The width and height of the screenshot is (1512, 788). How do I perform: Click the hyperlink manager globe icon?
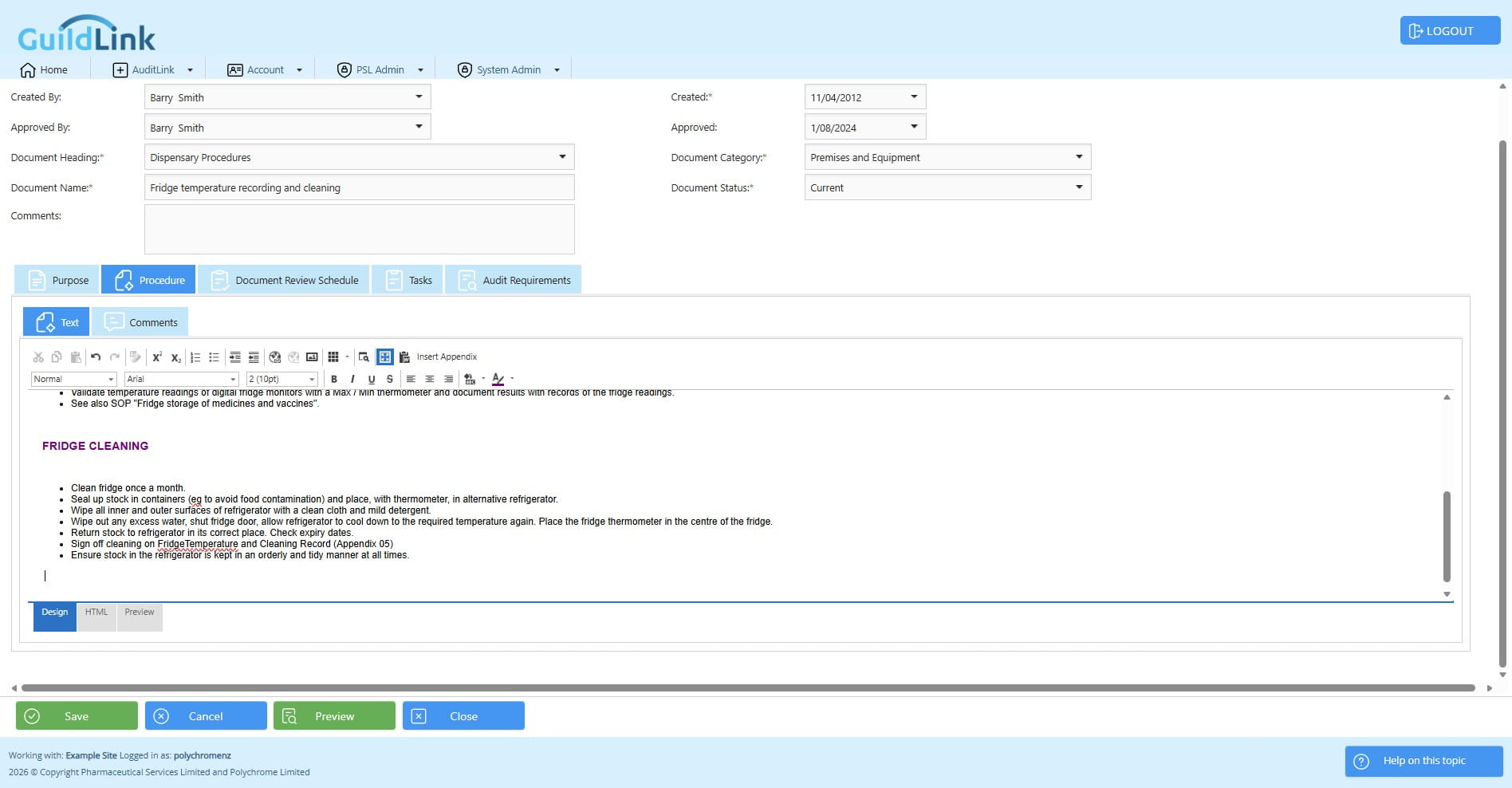(x=275, y=357)
